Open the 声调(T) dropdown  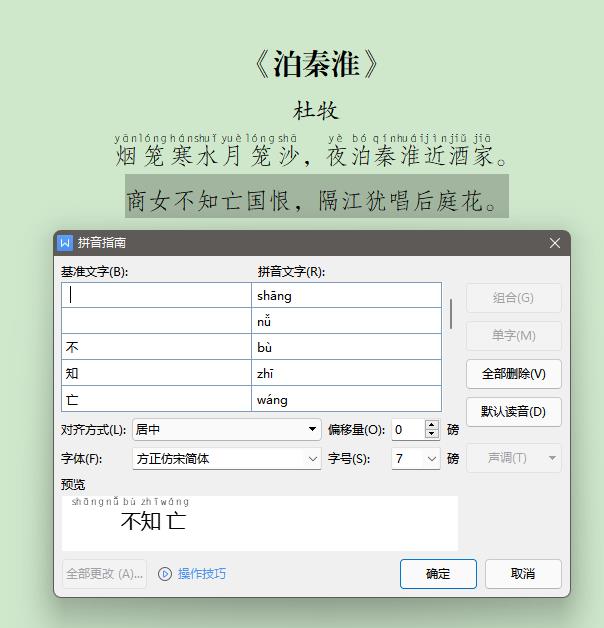514,458
